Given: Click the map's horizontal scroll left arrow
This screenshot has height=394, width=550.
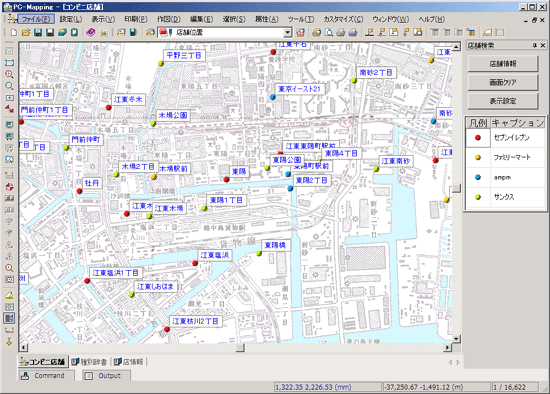Looking at the screenshot, I should (23, 347).
